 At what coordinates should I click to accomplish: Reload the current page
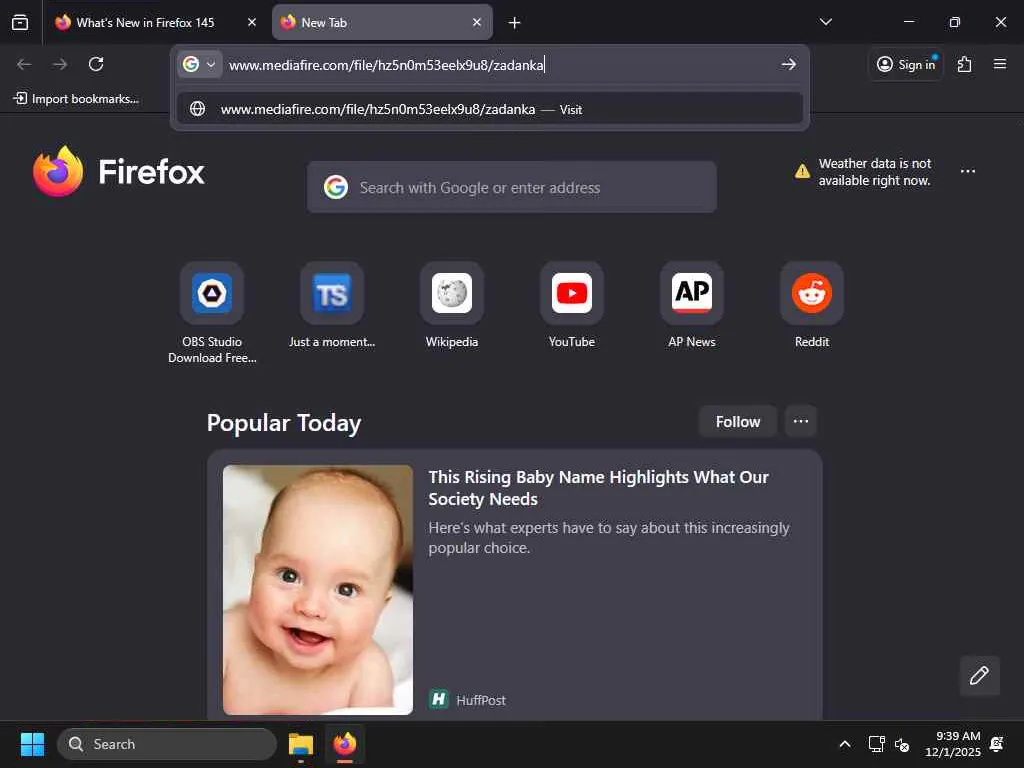96,64
